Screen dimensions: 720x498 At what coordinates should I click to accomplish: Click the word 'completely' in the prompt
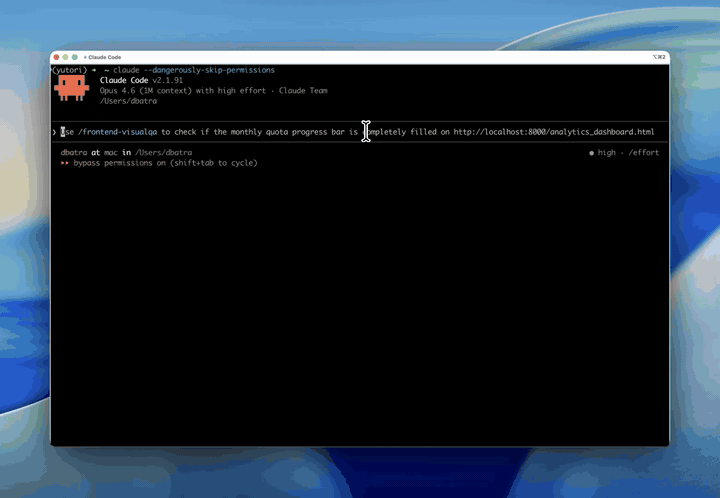(384, 132)
